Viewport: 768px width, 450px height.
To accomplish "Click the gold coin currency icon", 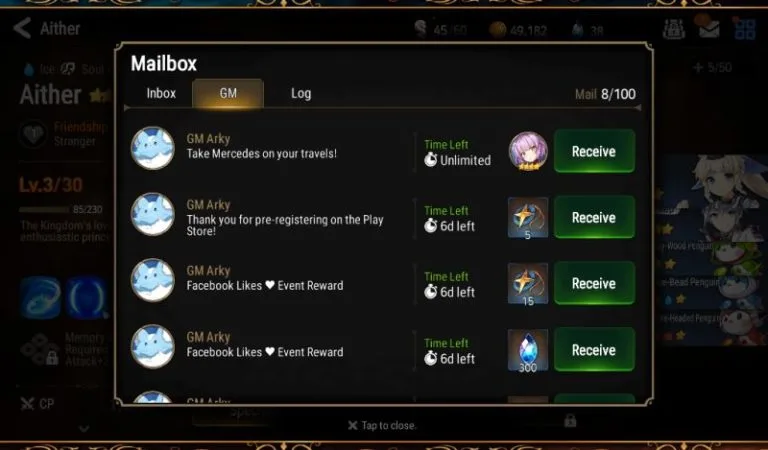I will tap(498, 30).
